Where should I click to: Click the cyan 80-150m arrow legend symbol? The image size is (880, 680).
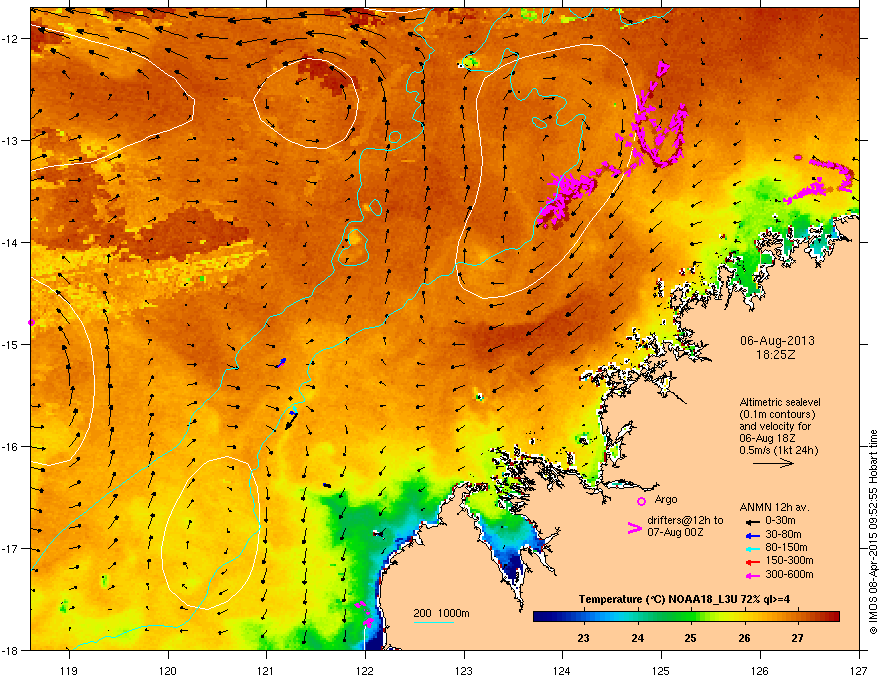752,548
